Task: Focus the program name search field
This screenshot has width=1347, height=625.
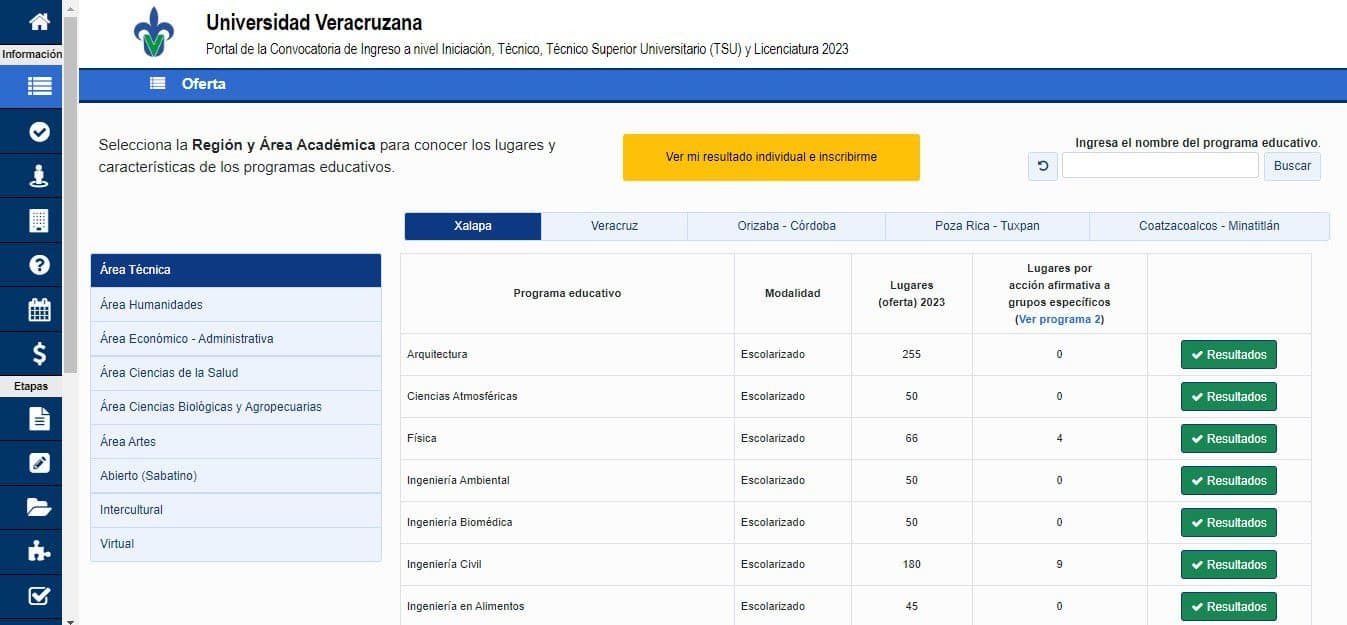Action: [x=1160, y=166]
